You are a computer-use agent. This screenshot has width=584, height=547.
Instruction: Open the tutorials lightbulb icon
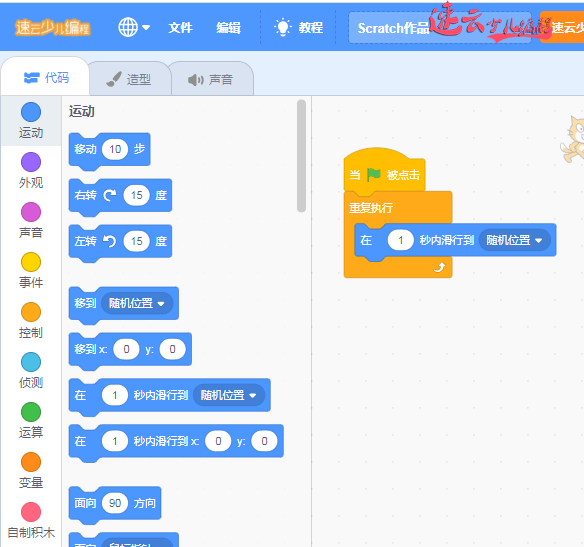point(282,27)
